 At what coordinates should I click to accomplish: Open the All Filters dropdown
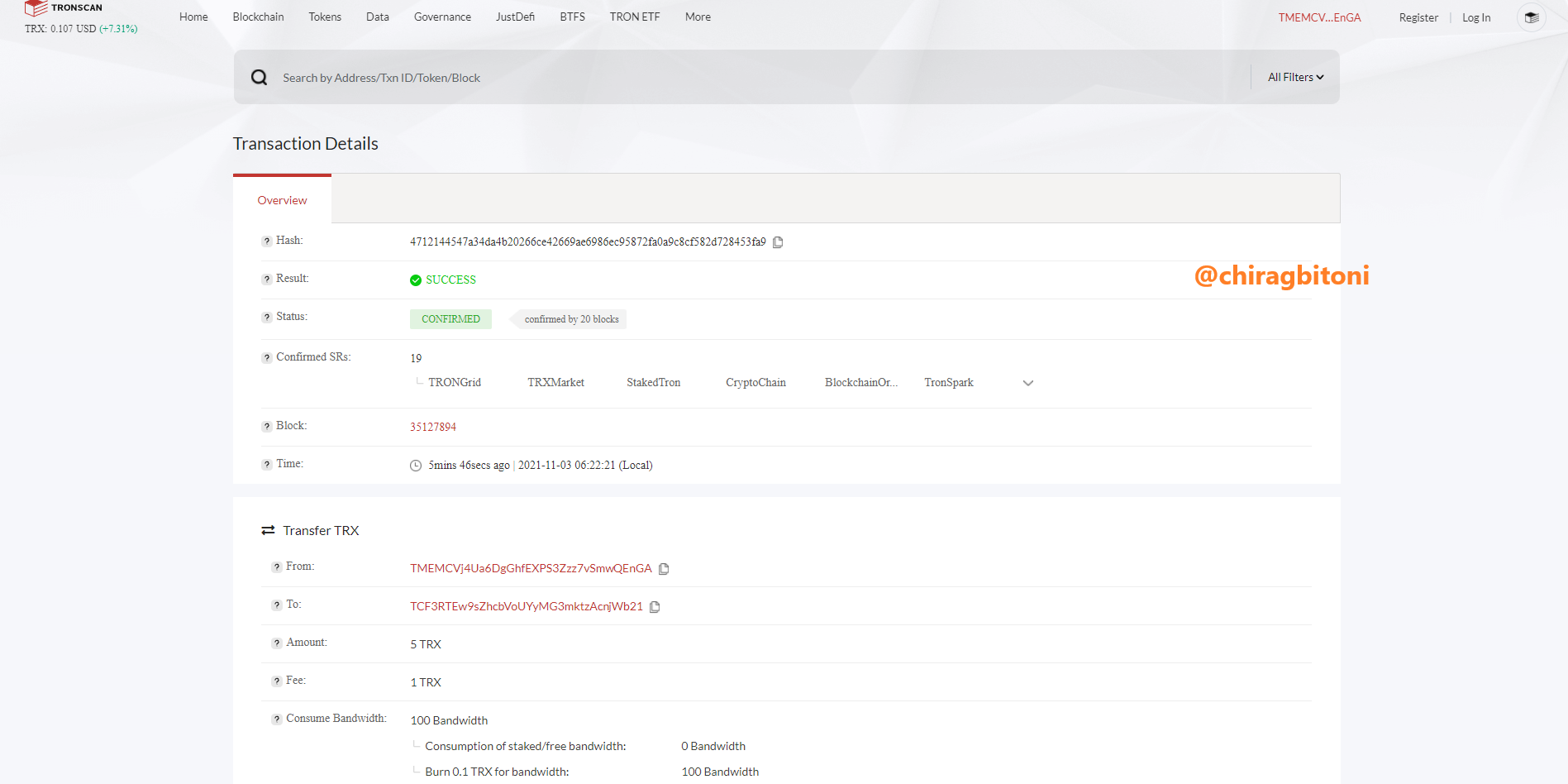(x=1295, y=77)
